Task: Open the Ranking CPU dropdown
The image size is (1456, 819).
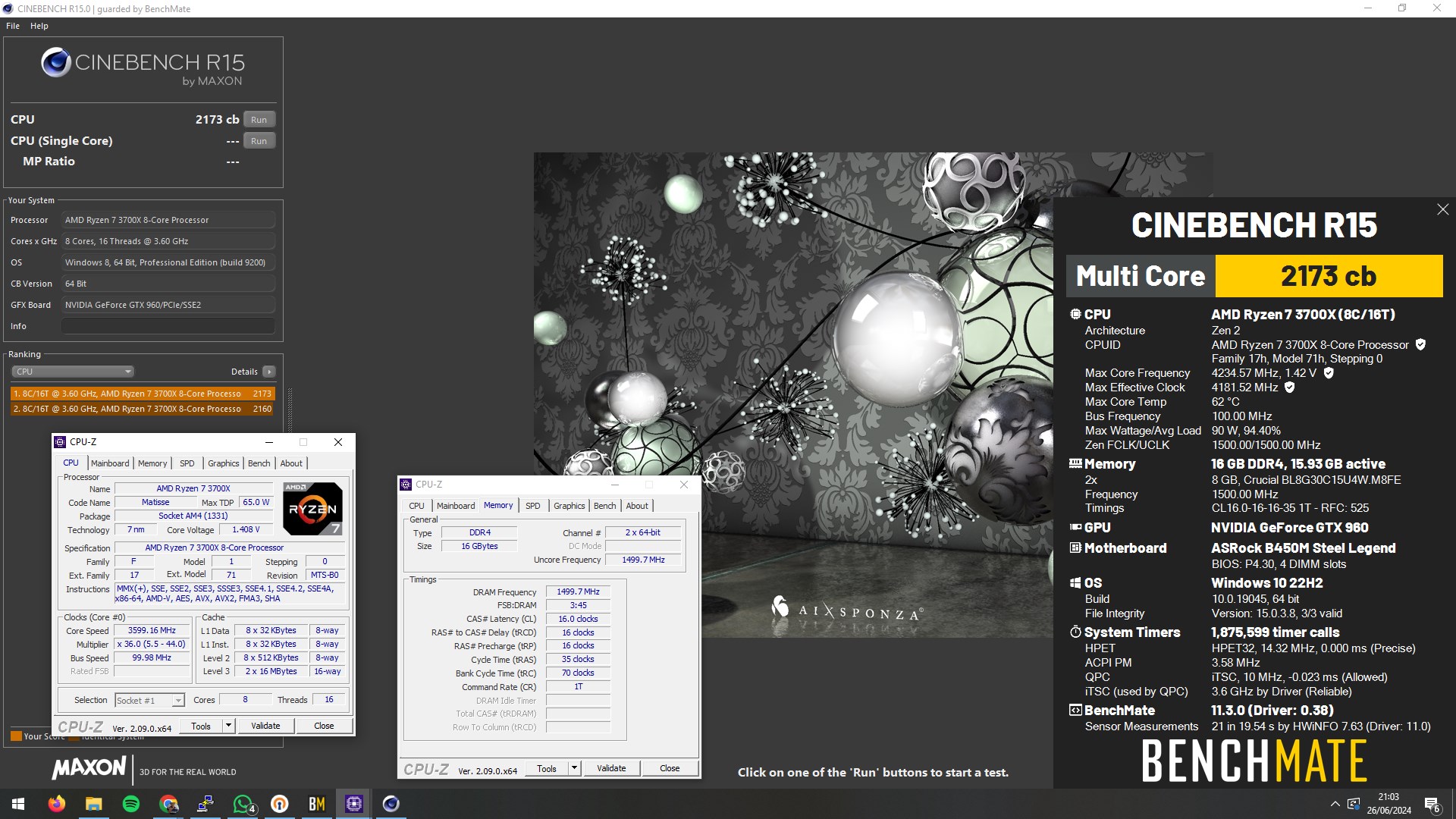Action: coord(73,372)
